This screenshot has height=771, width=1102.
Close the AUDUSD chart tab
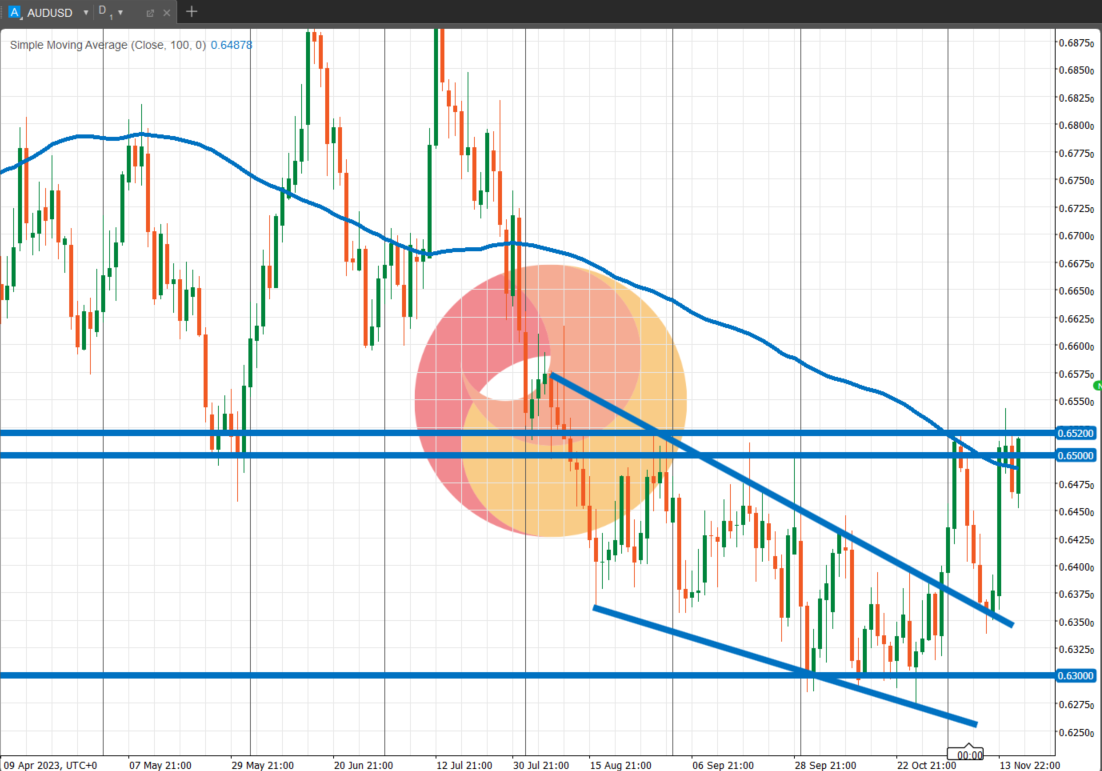[x=167, y=13]
